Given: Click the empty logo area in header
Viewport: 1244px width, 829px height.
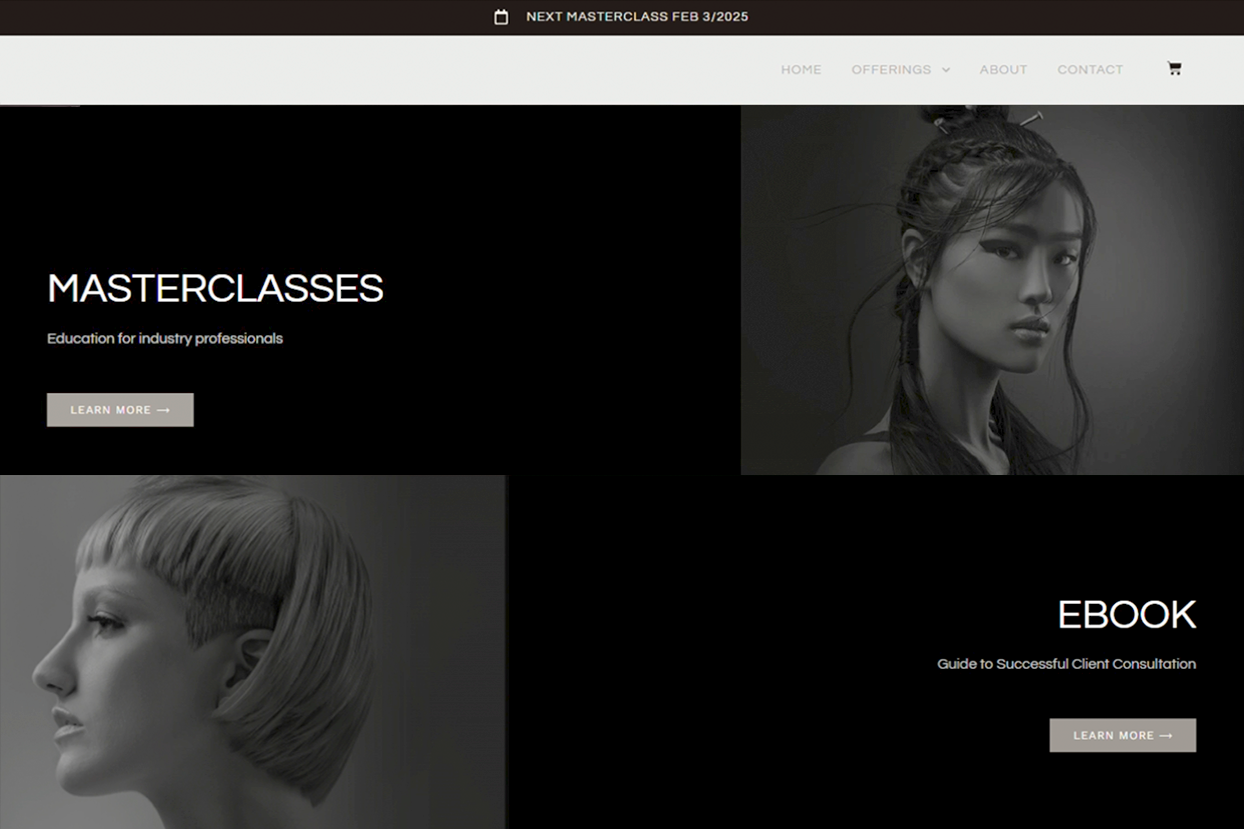Looking at the screenshot, I should coord(150,70).
